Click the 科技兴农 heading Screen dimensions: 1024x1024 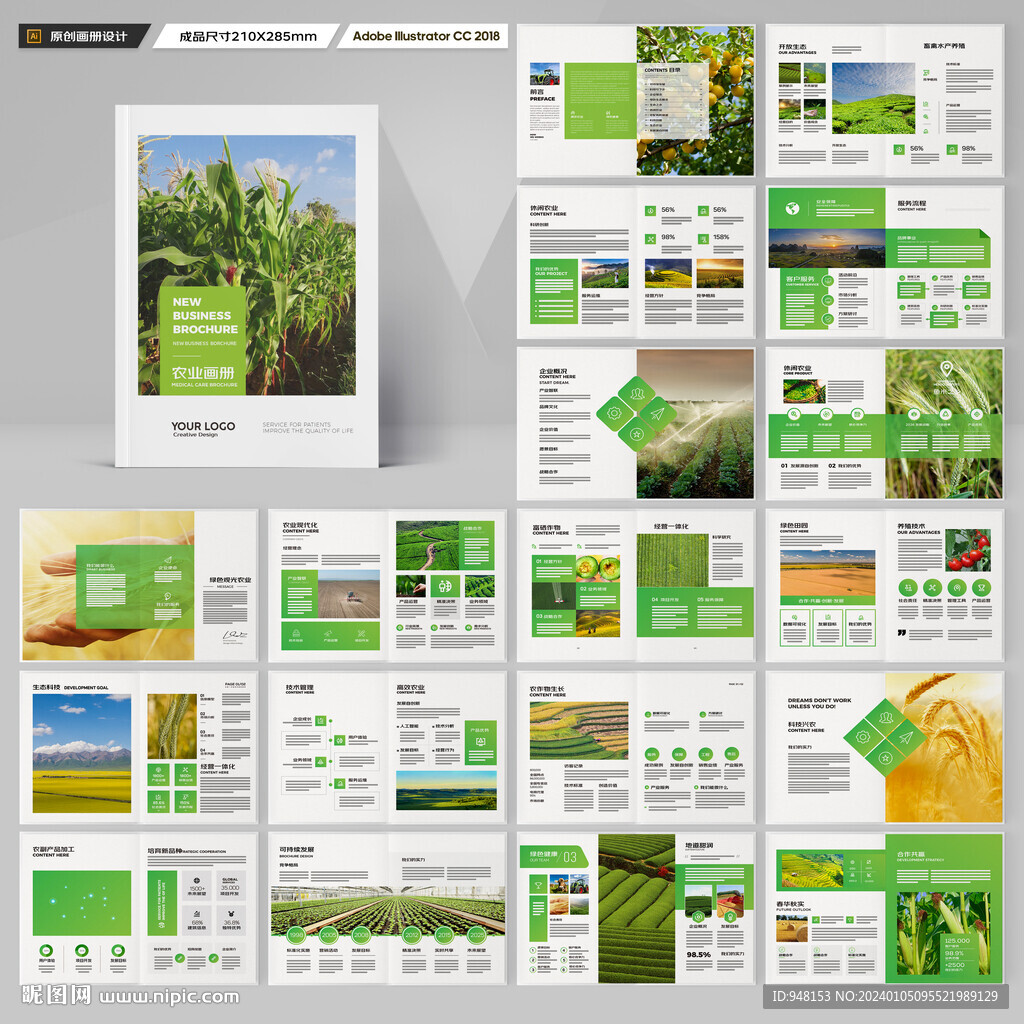(x=802, y=724)
